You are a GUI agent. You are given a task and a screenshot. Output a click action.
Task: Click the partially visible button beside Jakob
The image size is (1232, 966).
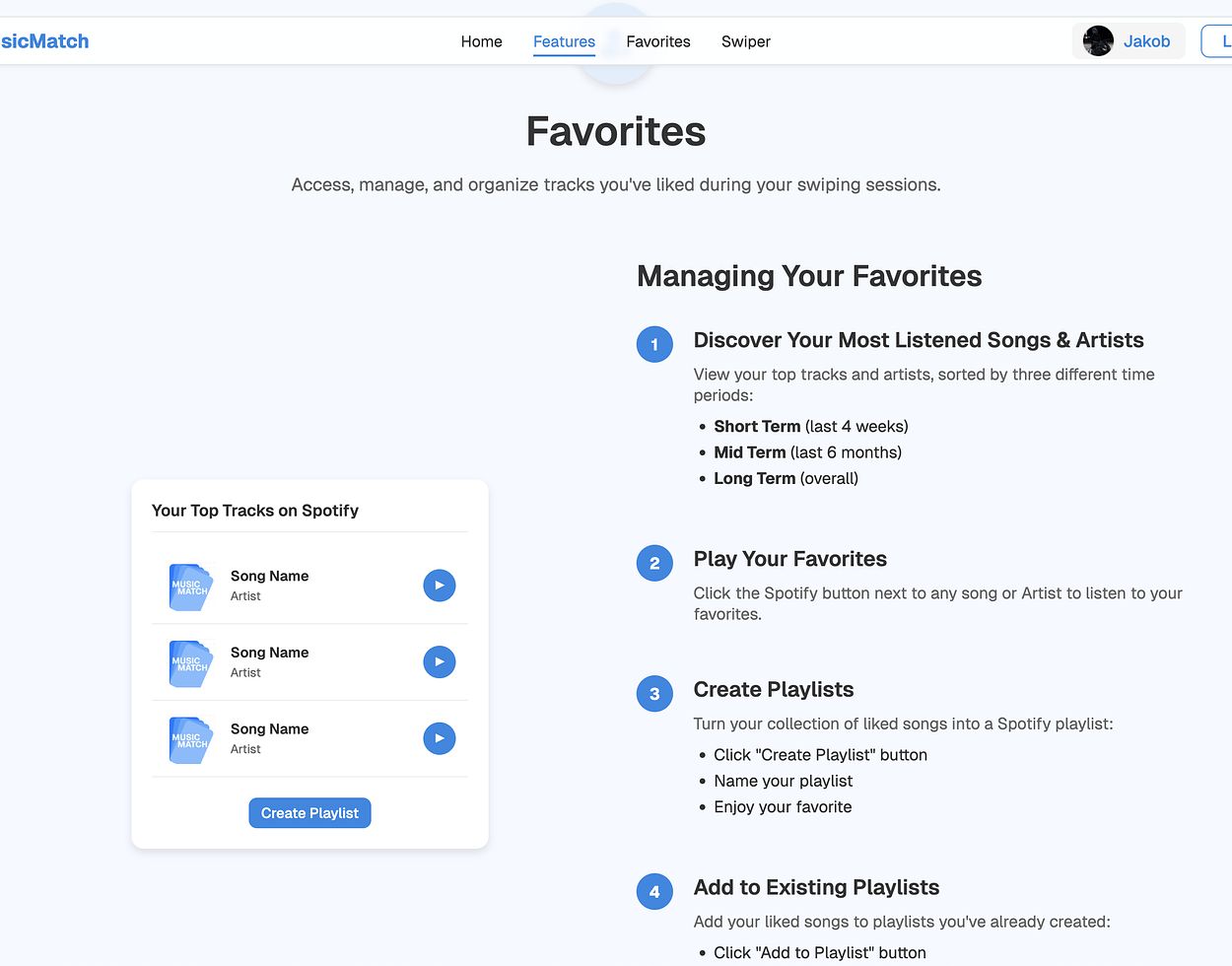click(1218, 41)
